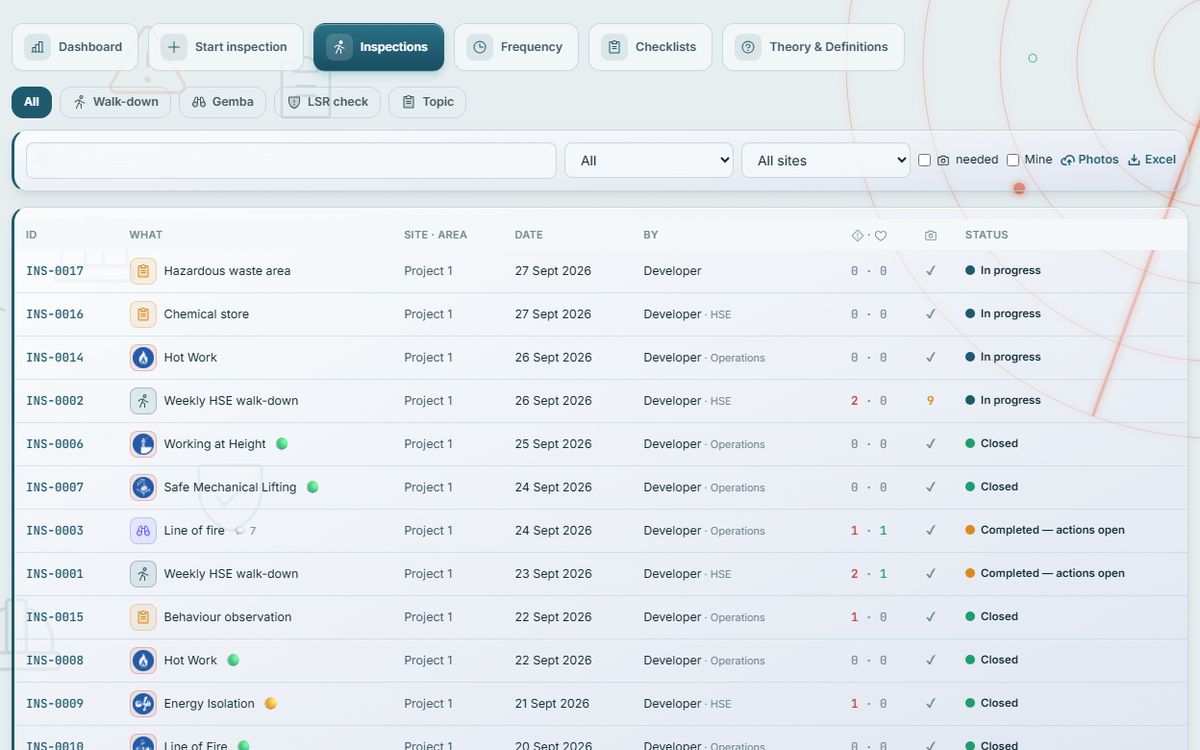Image resolution: width=1200 pixels, height=750 pixels.
Task: Click the photo check mark for INS-0017
Action: pos(931,271)
